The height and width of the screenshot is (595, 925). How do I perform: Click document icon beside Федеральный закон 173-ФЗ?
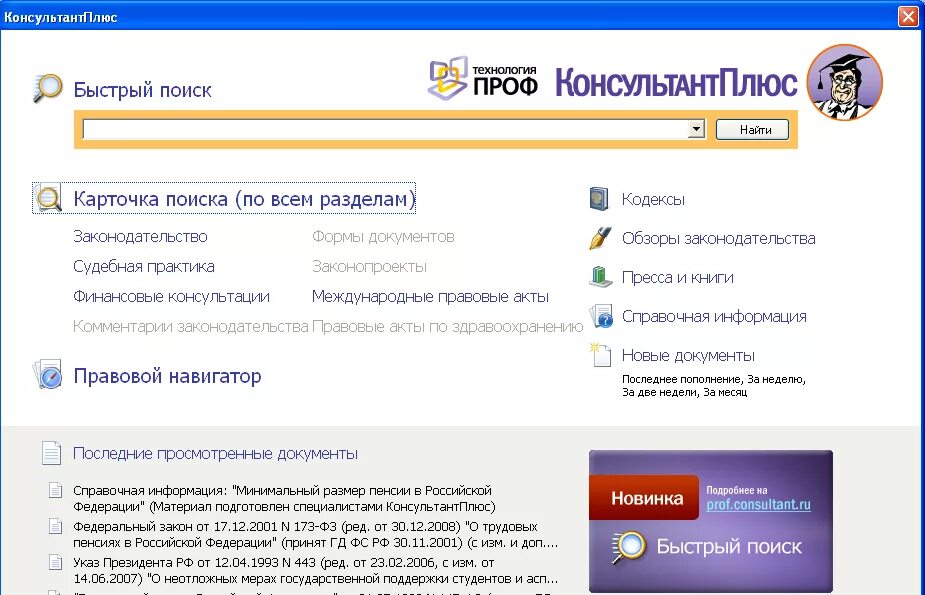click(x=55, y=526)
